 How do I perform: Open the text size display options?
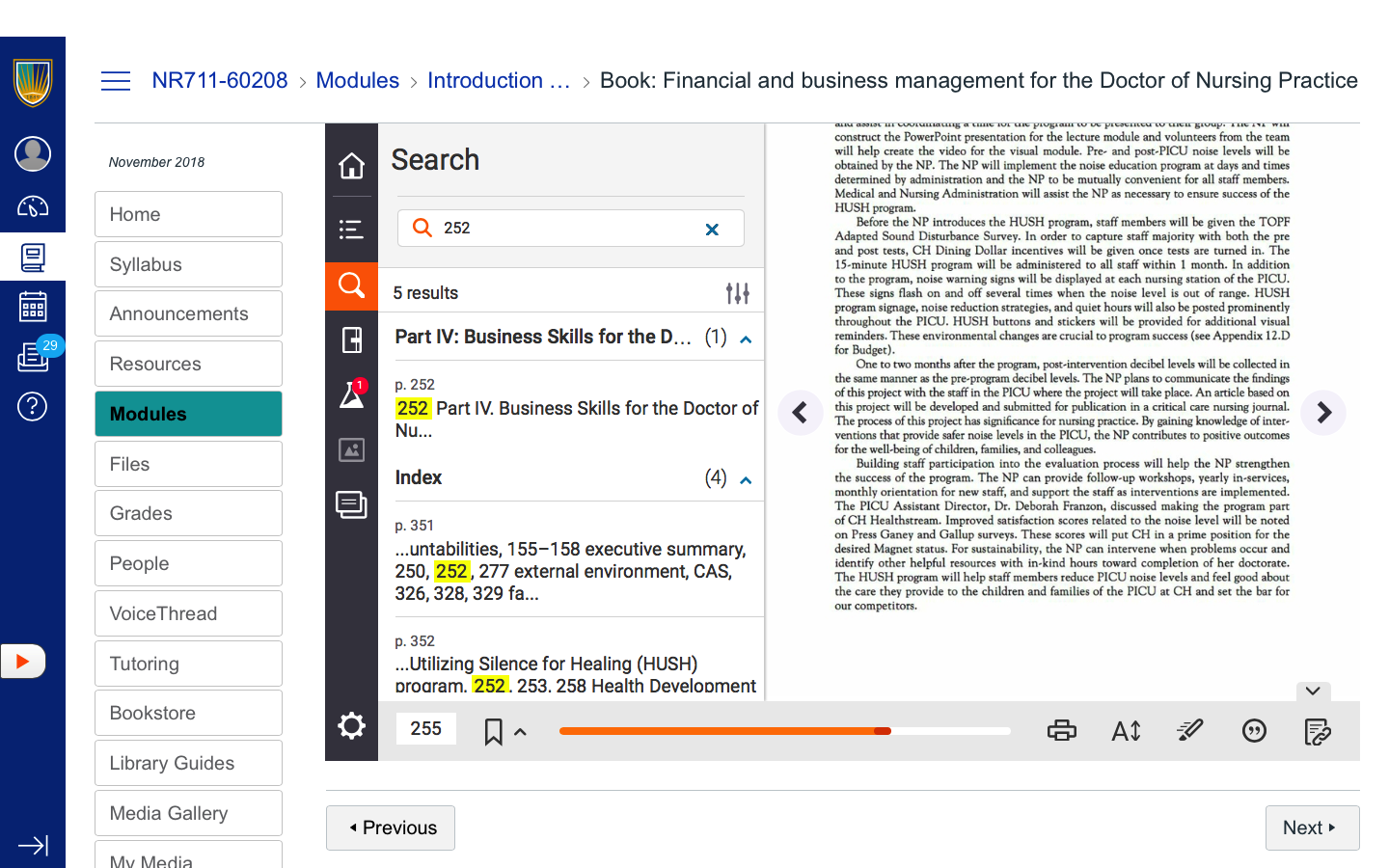tap(1126, 731)
